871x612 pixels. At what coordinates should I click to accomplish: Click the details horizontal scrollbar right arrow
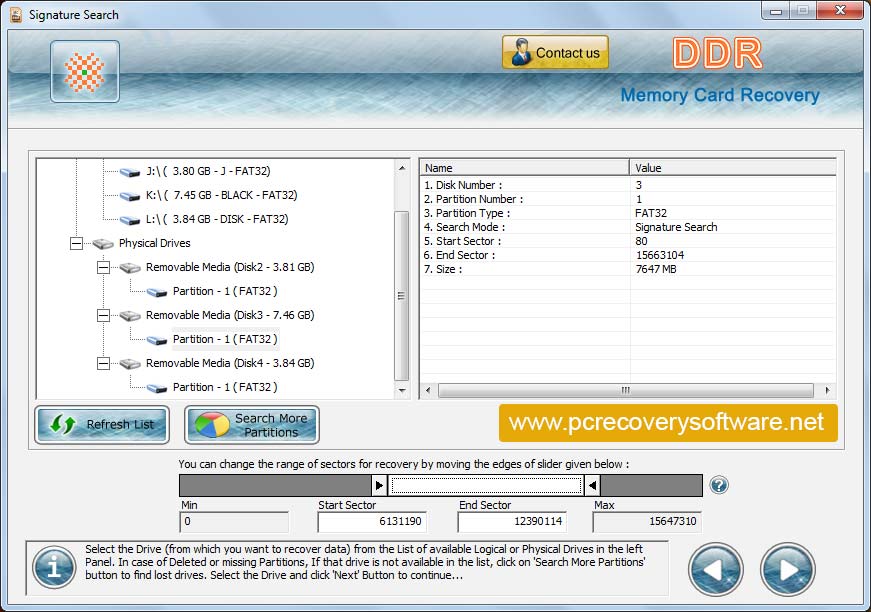click(x=828, y=390)
